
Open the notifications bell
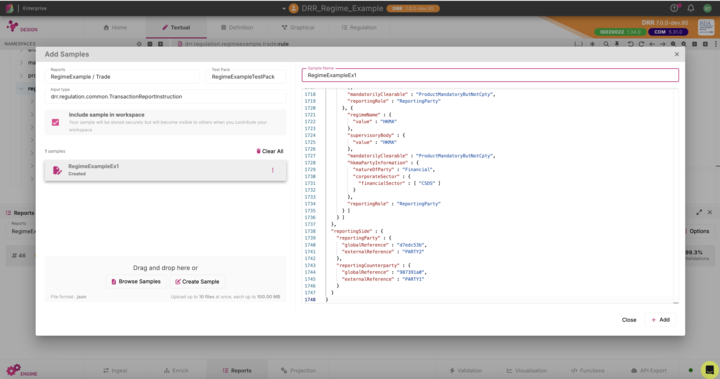coord(691,8)
